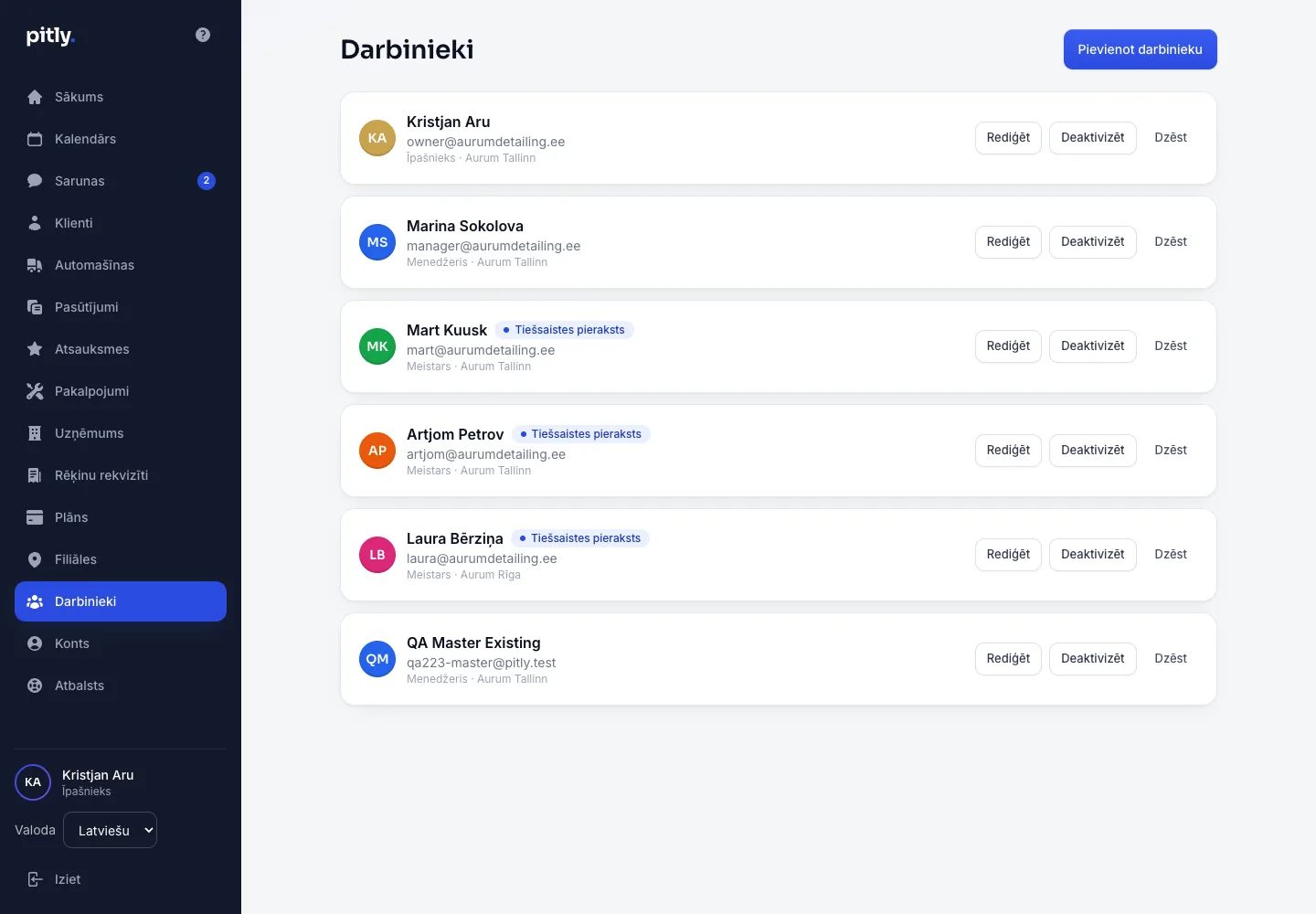Click the Iziet logout icon
The width and height of the screenshot is (1316, 914).
click(x=35, y=879)
